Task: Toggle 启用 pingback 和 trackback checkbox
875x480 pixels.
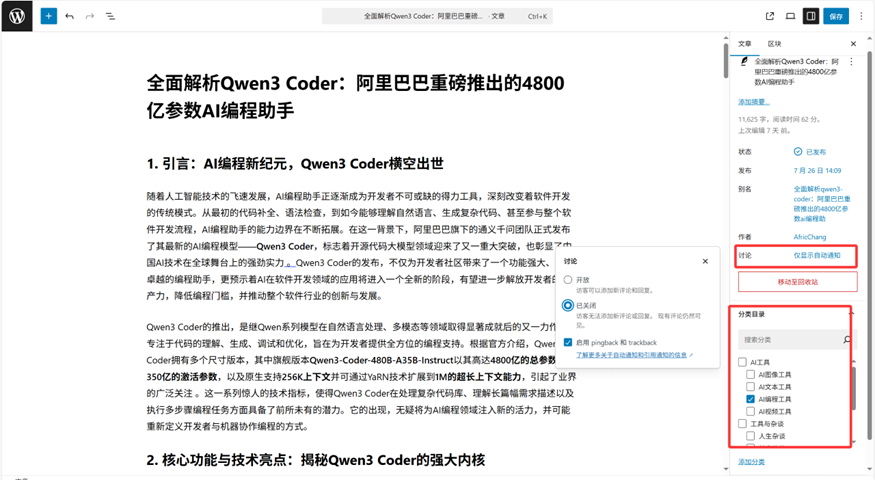Action: click(568, 342)
